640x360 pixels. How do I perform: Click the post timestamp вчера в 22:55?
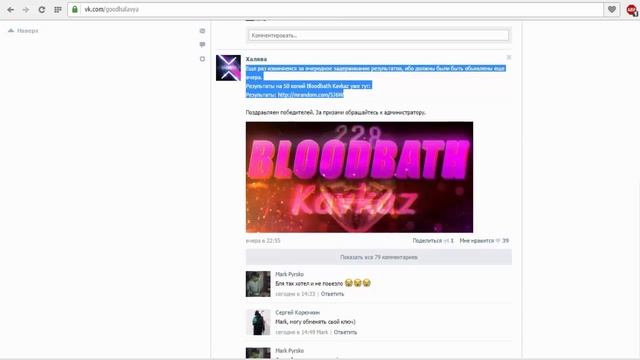coord(263,241)
